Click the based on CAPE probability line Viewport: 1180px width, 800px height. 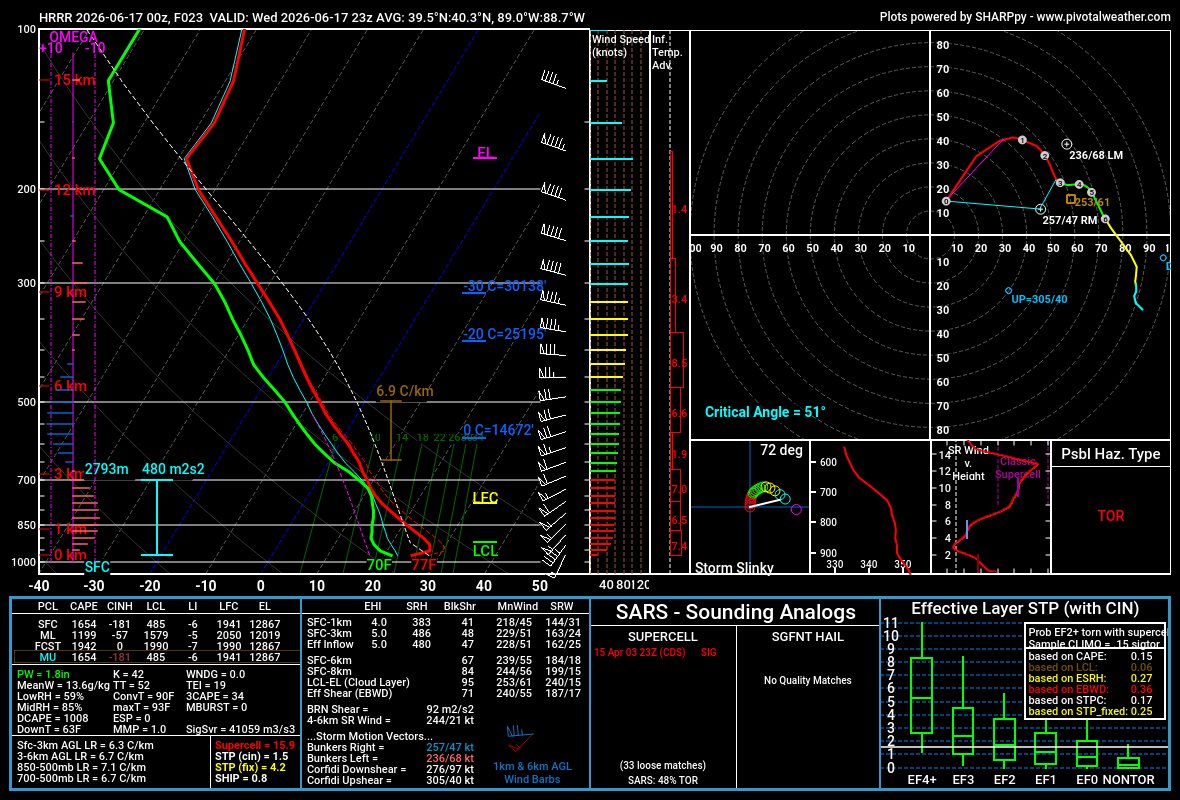tap(1090, 656)
